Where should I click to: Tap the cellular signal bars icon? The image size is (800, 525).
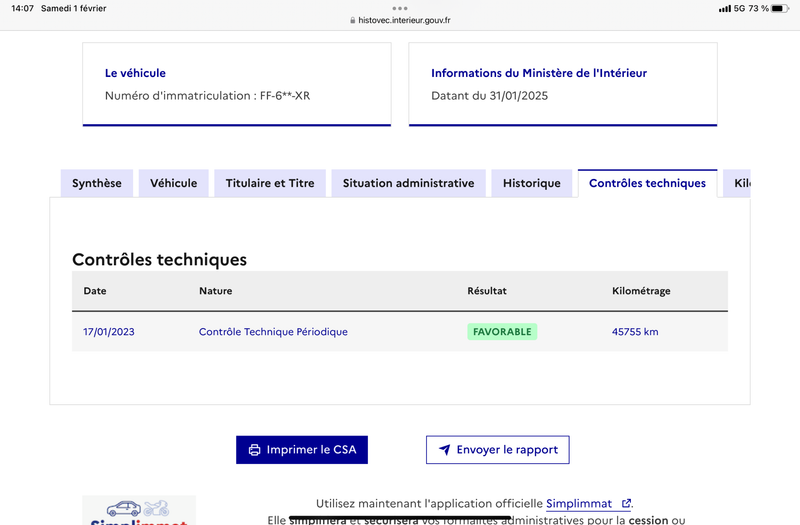click(x=724, y=9)
